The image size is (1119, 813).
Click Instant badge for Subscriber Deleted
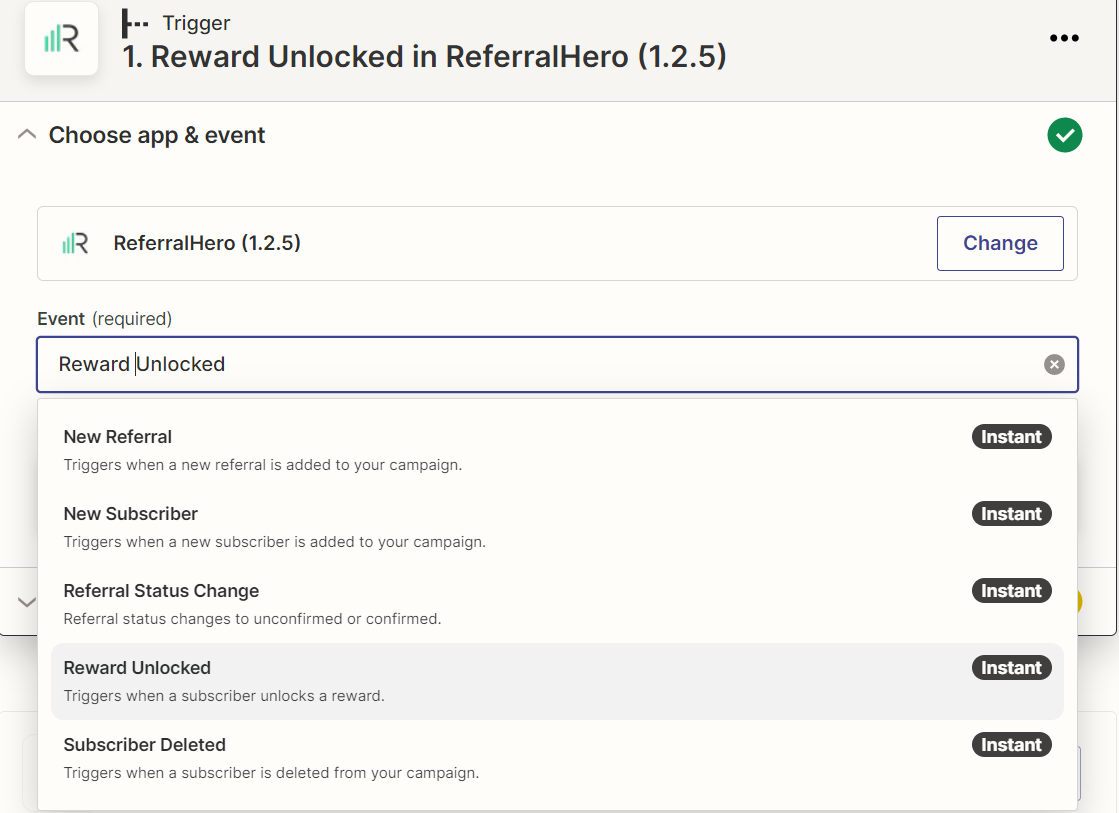1011,745
